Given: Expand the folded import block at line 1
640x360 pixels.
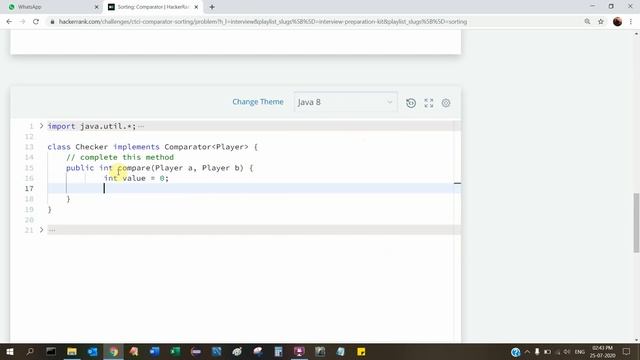Looking at the screenshot, I should [41, 126].
